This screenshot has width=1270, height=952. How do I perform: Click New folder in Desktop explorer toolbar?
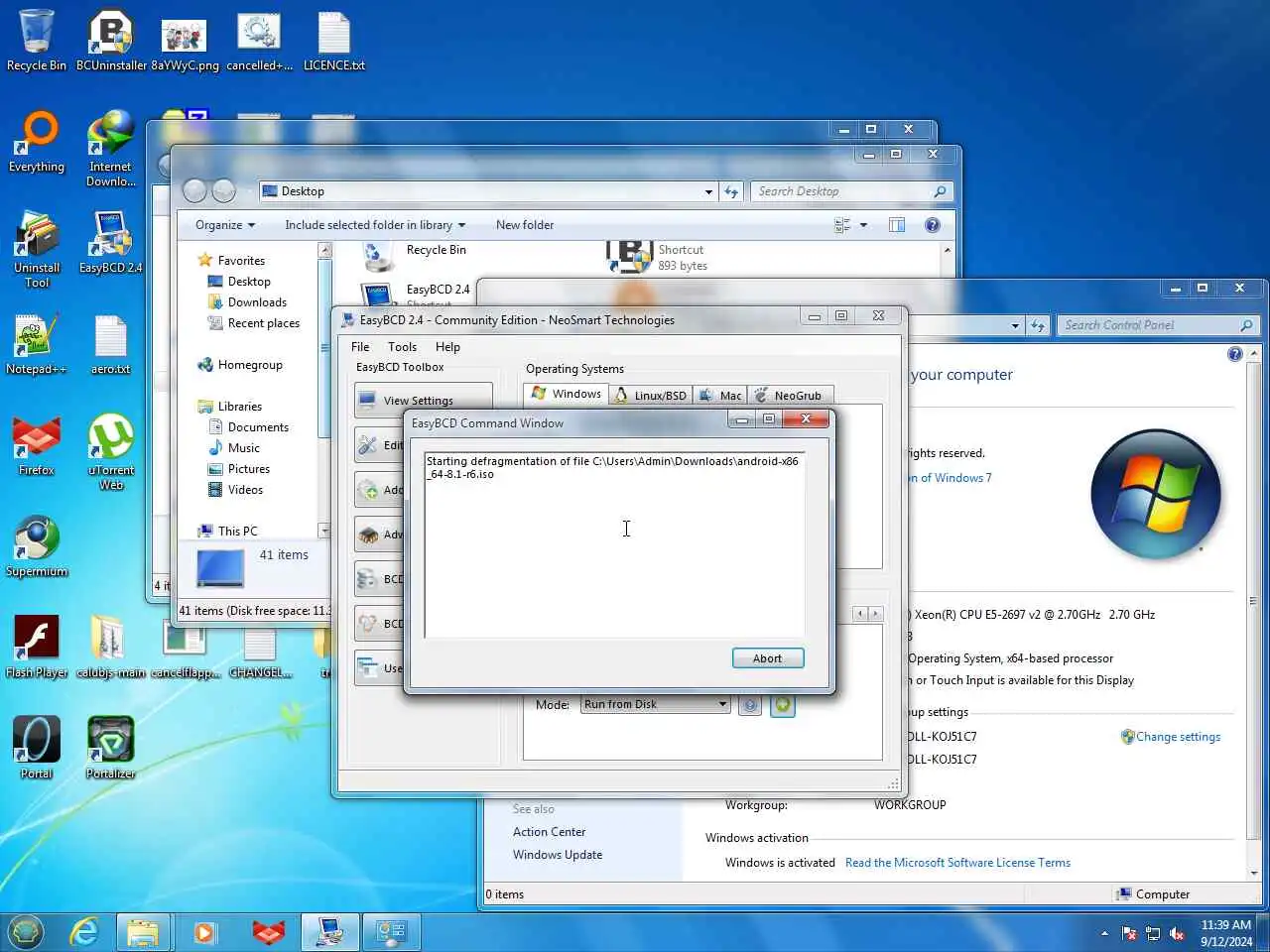pos(525,225)
